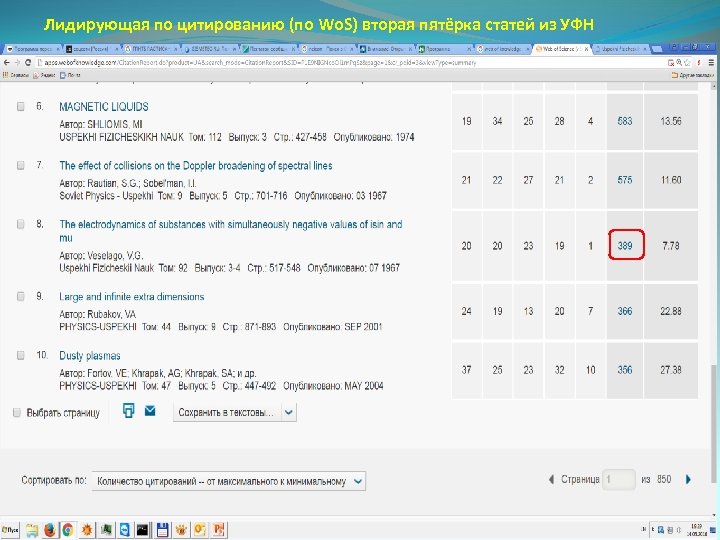The height and width of the screenshot is (540, 720).
Task: Click the email envelope icon below list
Action: coord(150,411)
